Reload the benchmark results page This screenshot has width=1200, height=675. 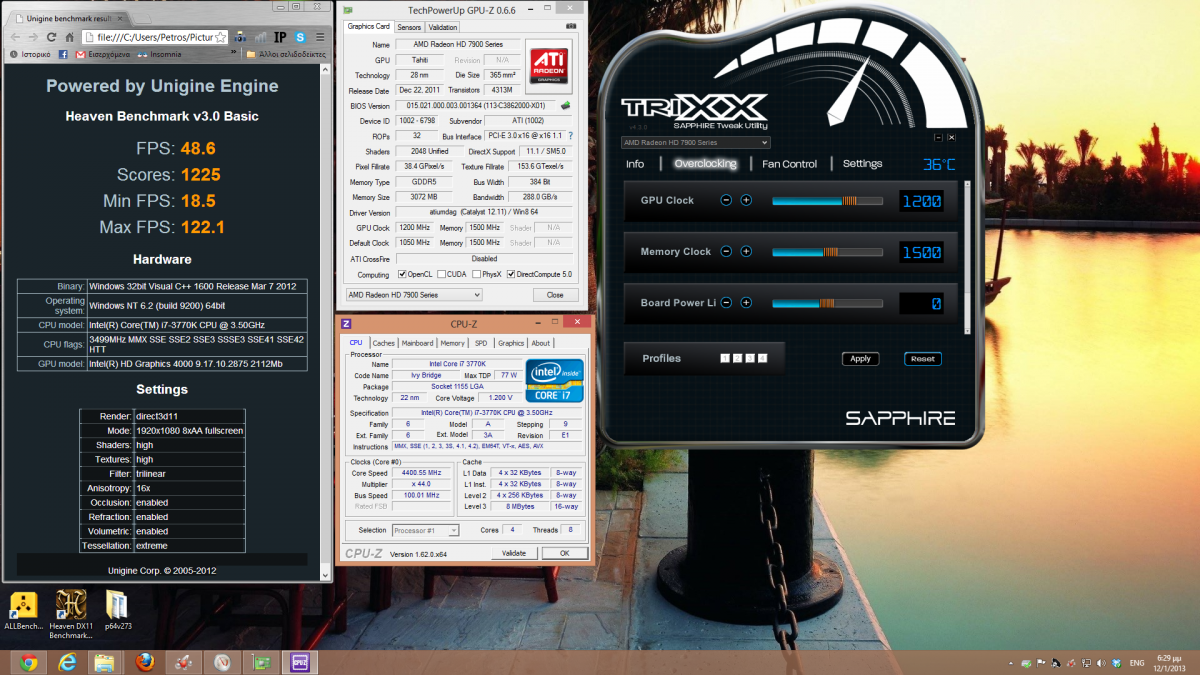pos(52,37)
